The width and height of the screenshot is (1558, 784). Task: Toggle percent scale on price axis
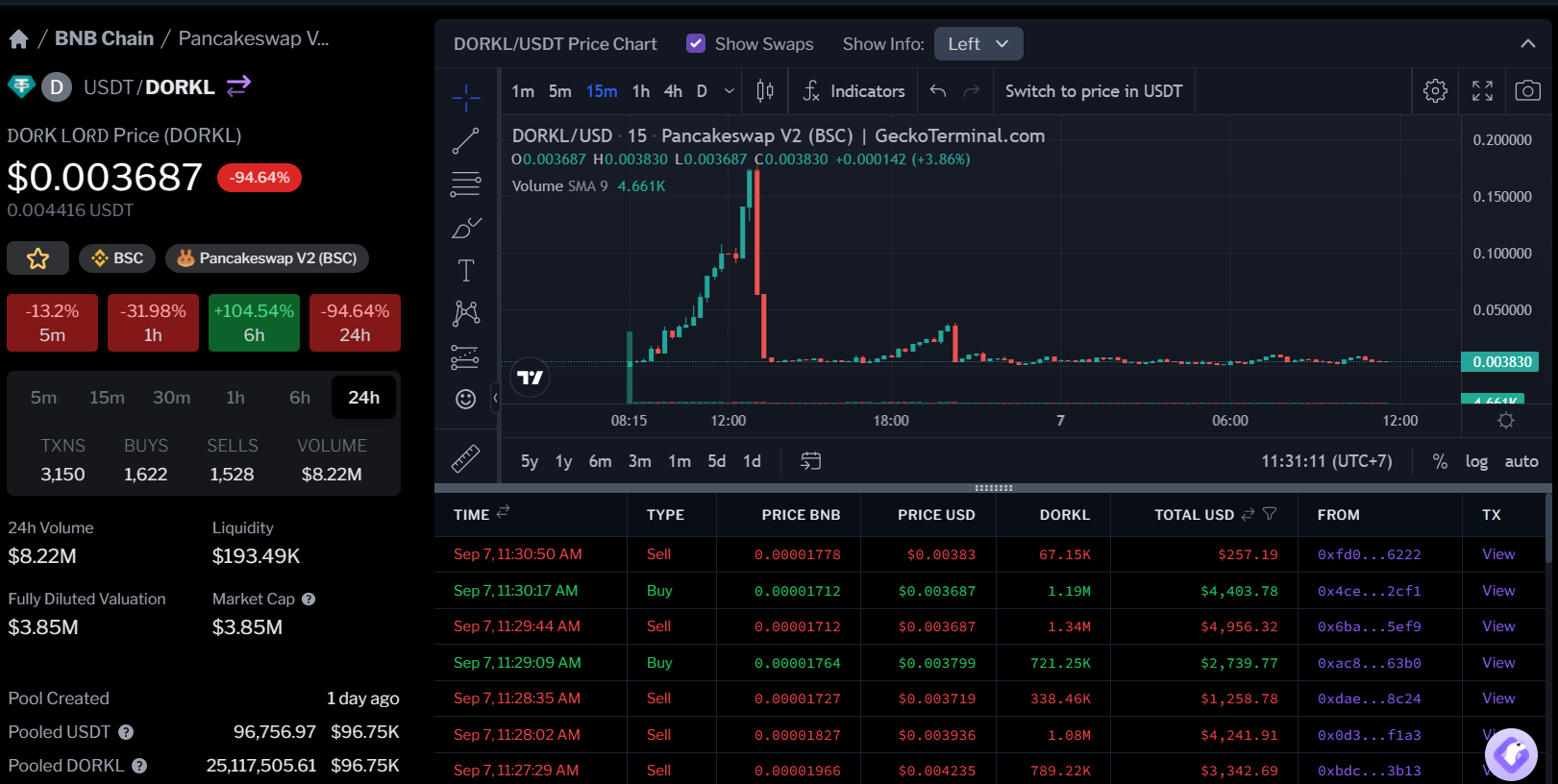[x=1440, y=461]
